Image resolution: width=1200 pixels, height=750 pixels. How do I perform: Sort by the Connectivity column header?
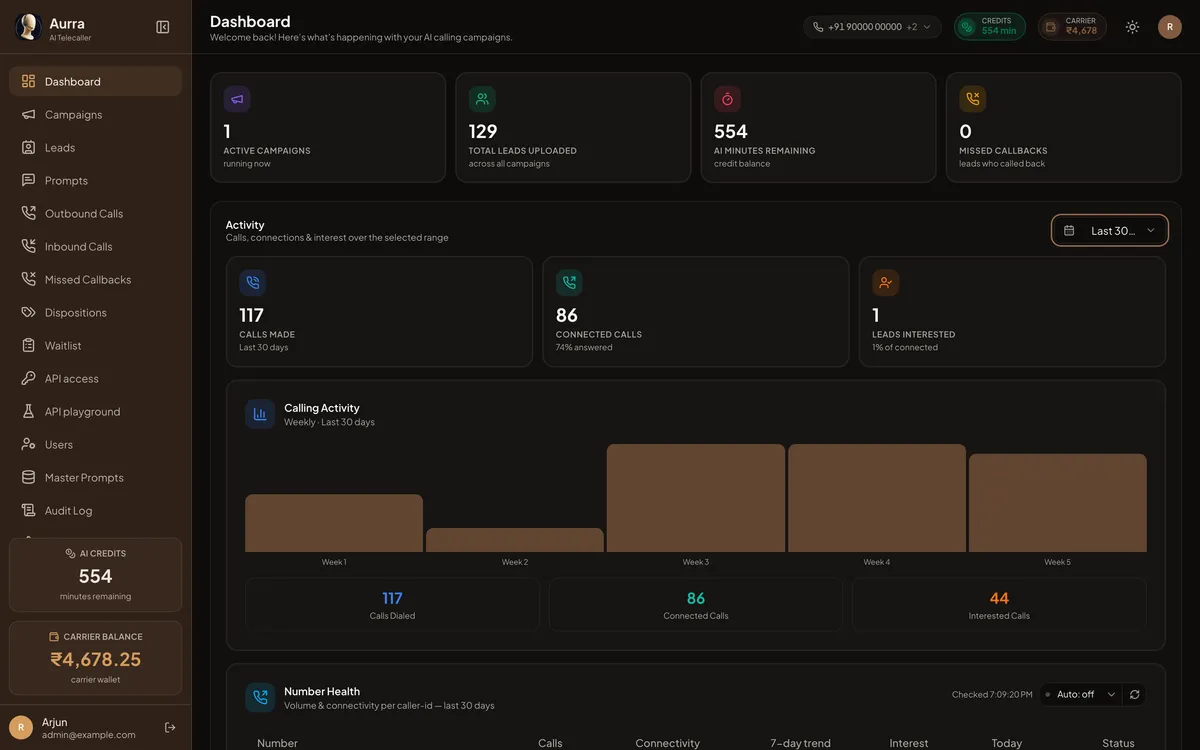(x=667, y=743)
